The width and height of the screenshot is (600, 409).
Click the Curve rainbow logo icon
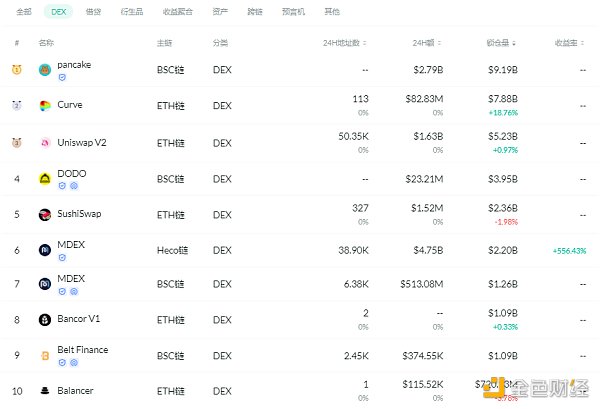pyautogui.click(x=45, y=106)
